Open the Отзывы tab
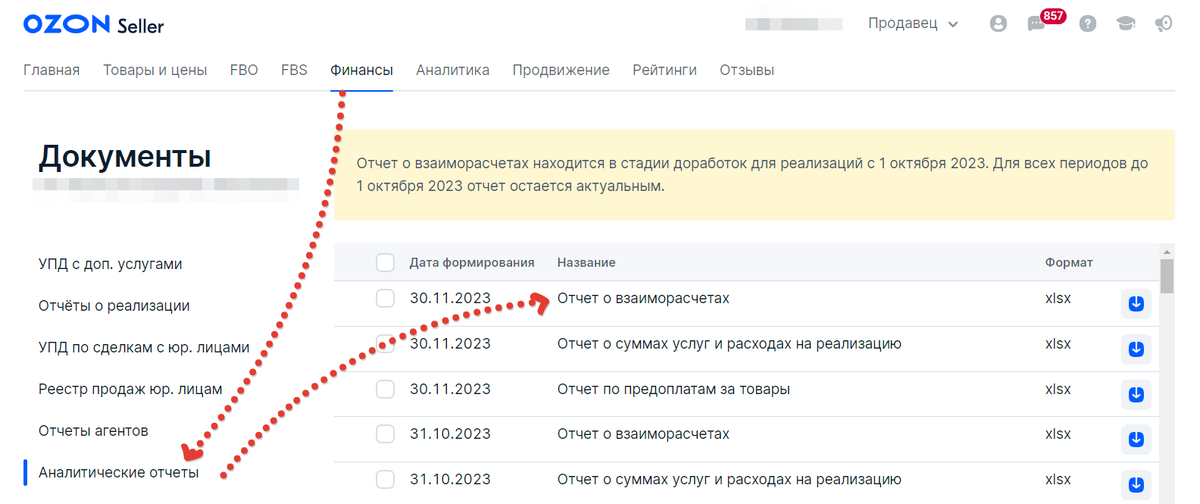This screenshot has height=504, width=1200. tap(747, 70)
